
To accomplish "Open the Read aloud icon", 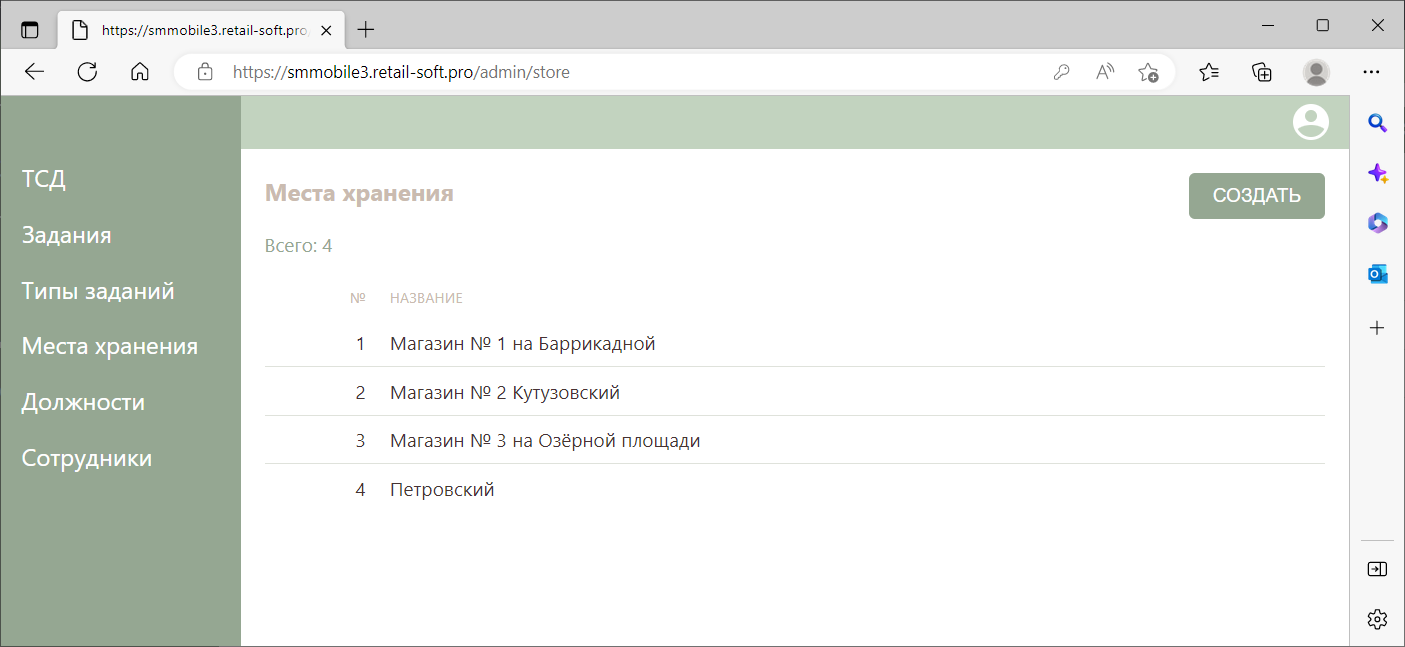I will [x=1105, y=72].
